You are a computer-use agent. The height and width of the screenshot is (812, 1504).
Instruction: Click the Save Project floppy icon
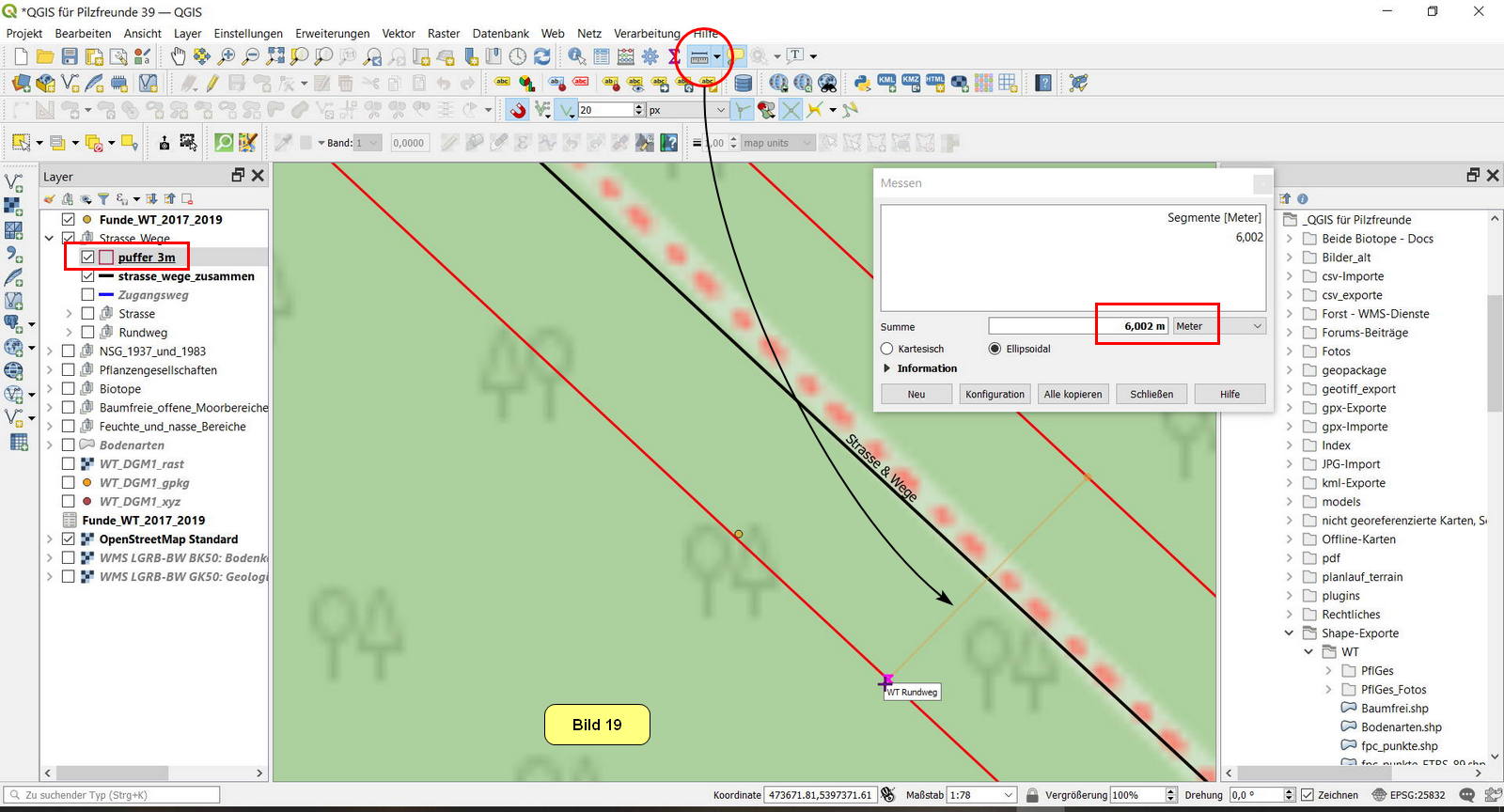[x=70, y=57]
